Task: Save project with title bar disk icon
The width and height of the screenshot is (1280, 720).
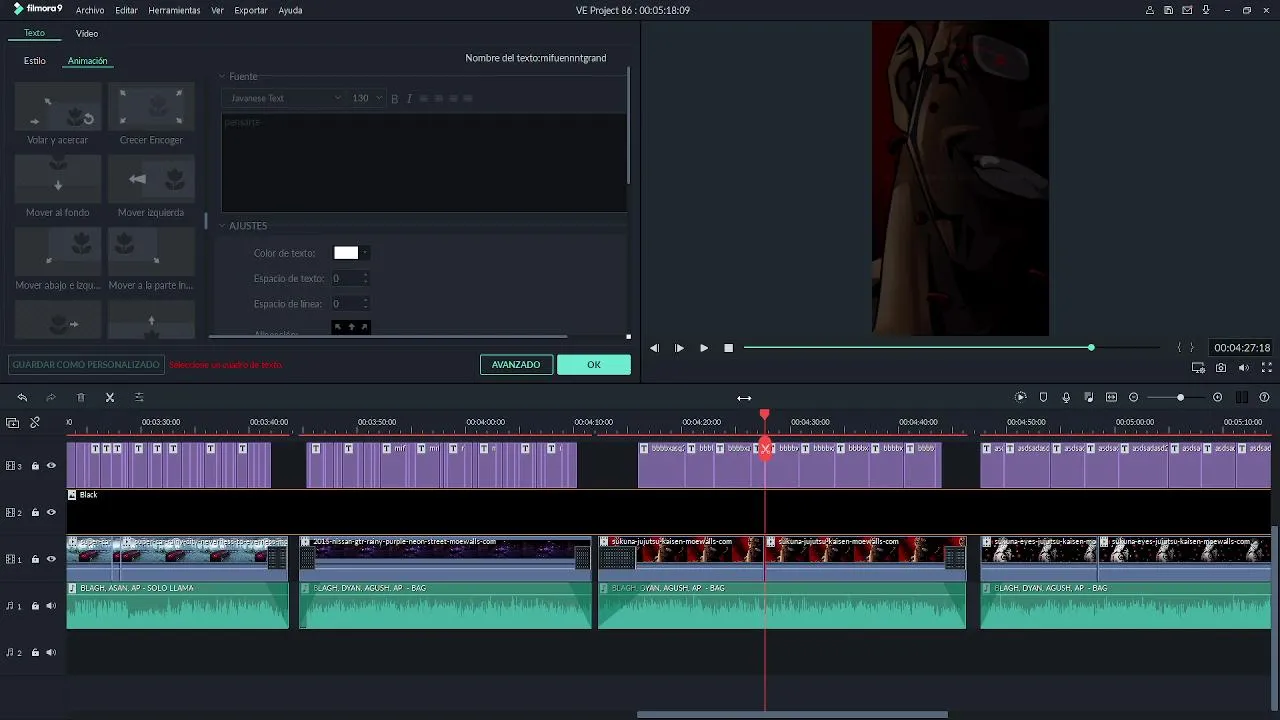Action: 1168,10
